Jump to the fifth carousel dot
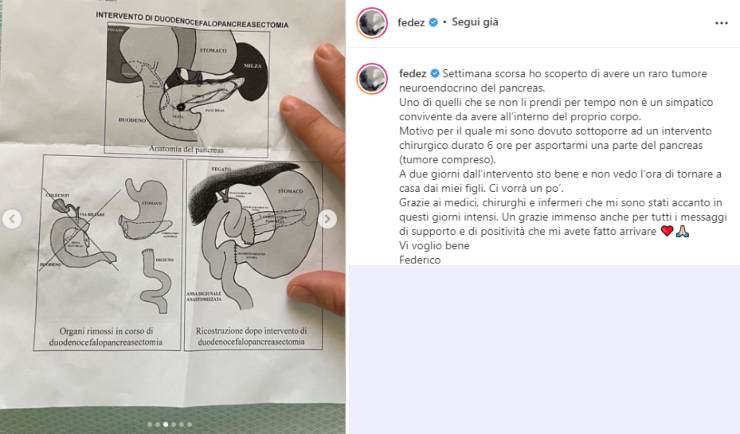The width and height of the screenshot is (740, 434). click(182, 425)
